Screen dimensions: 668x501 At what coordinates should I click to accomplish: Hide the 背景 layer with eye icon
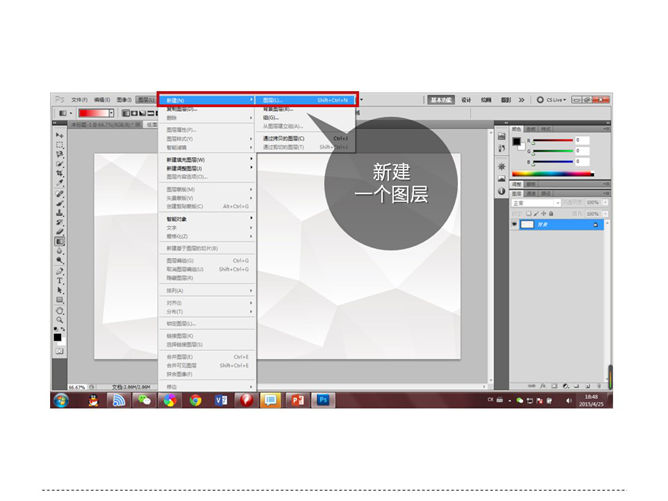click(x=516, y=225)
